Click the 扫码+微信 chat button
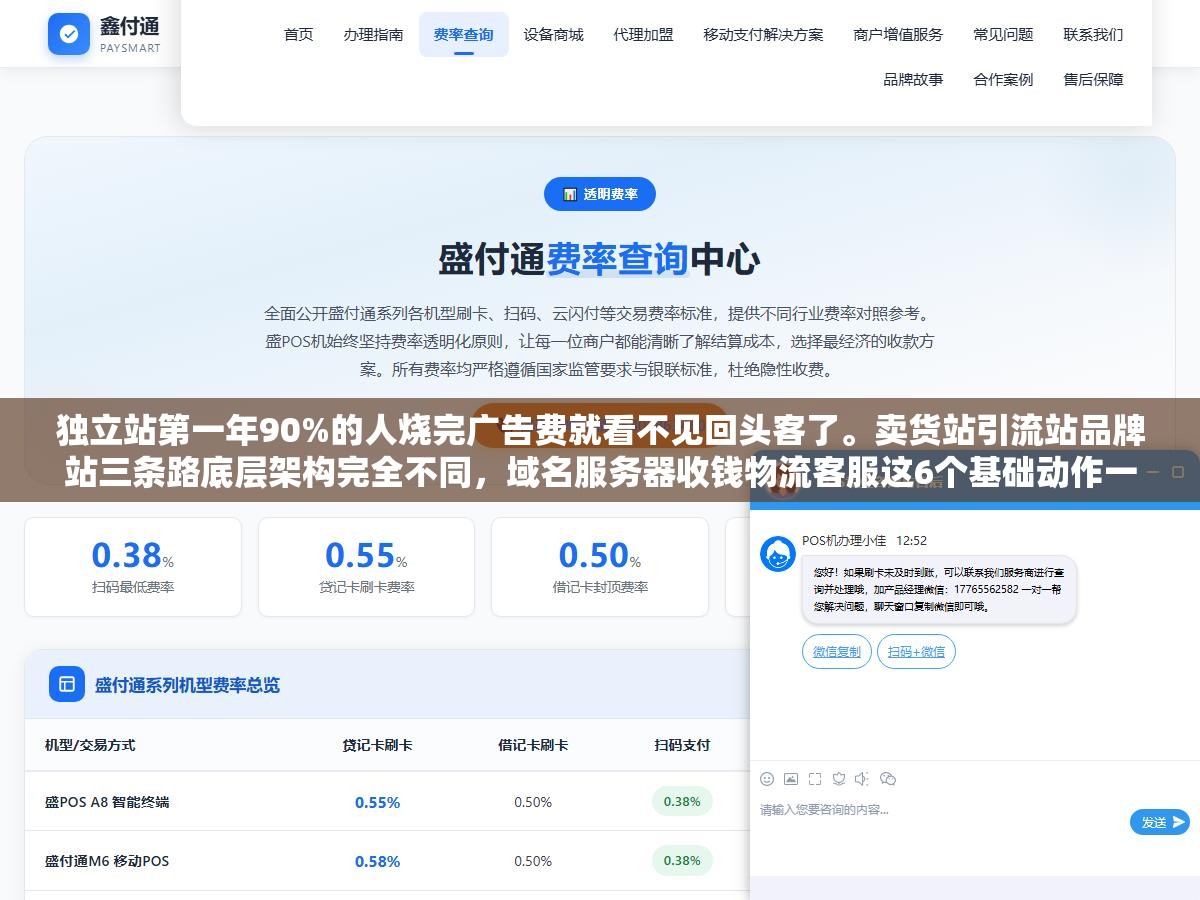Screen dimensions: 1200x900 point(916,652)
